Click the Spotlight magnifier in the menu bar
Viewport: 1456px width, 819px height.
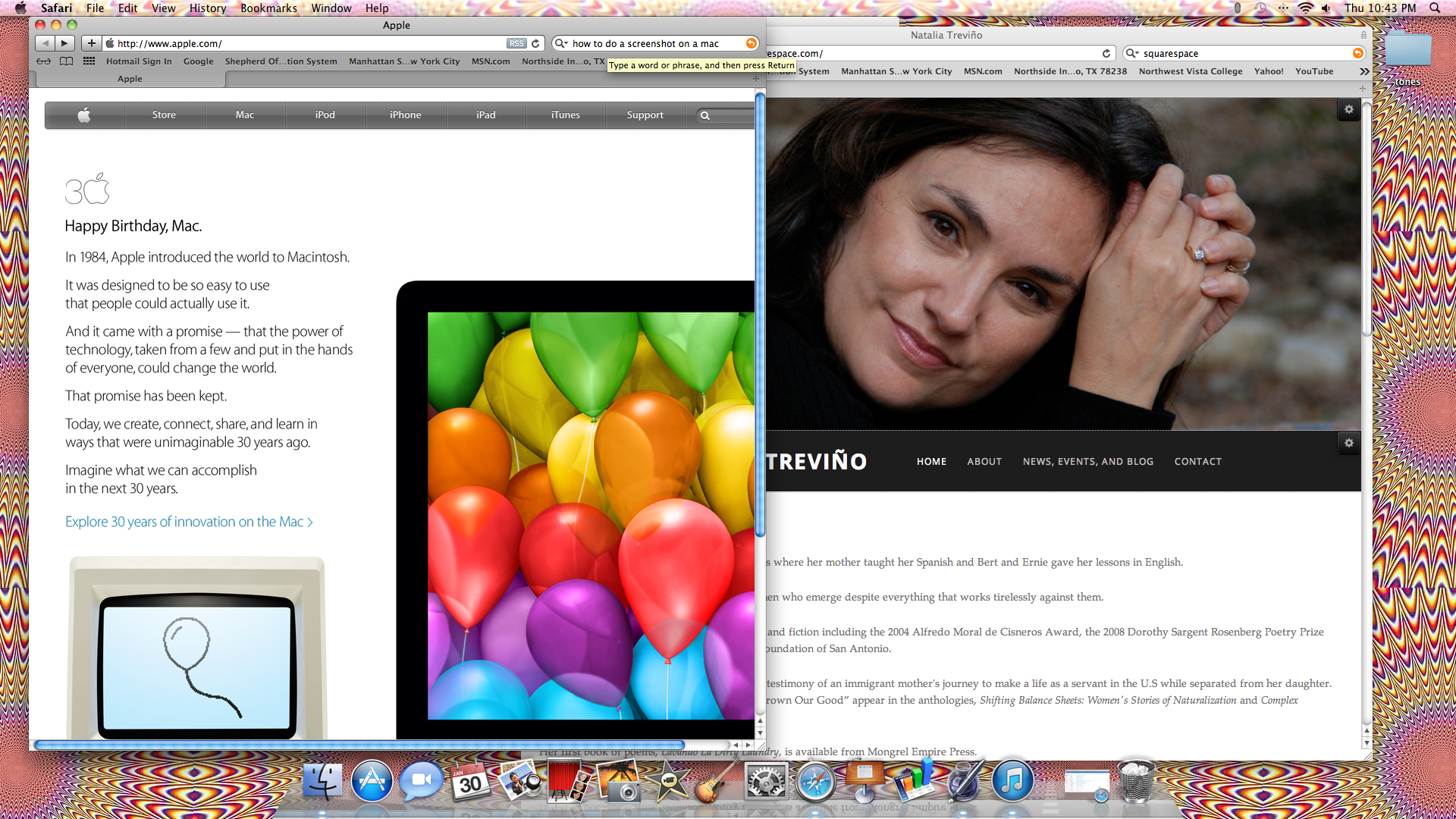coord(1435,8)
